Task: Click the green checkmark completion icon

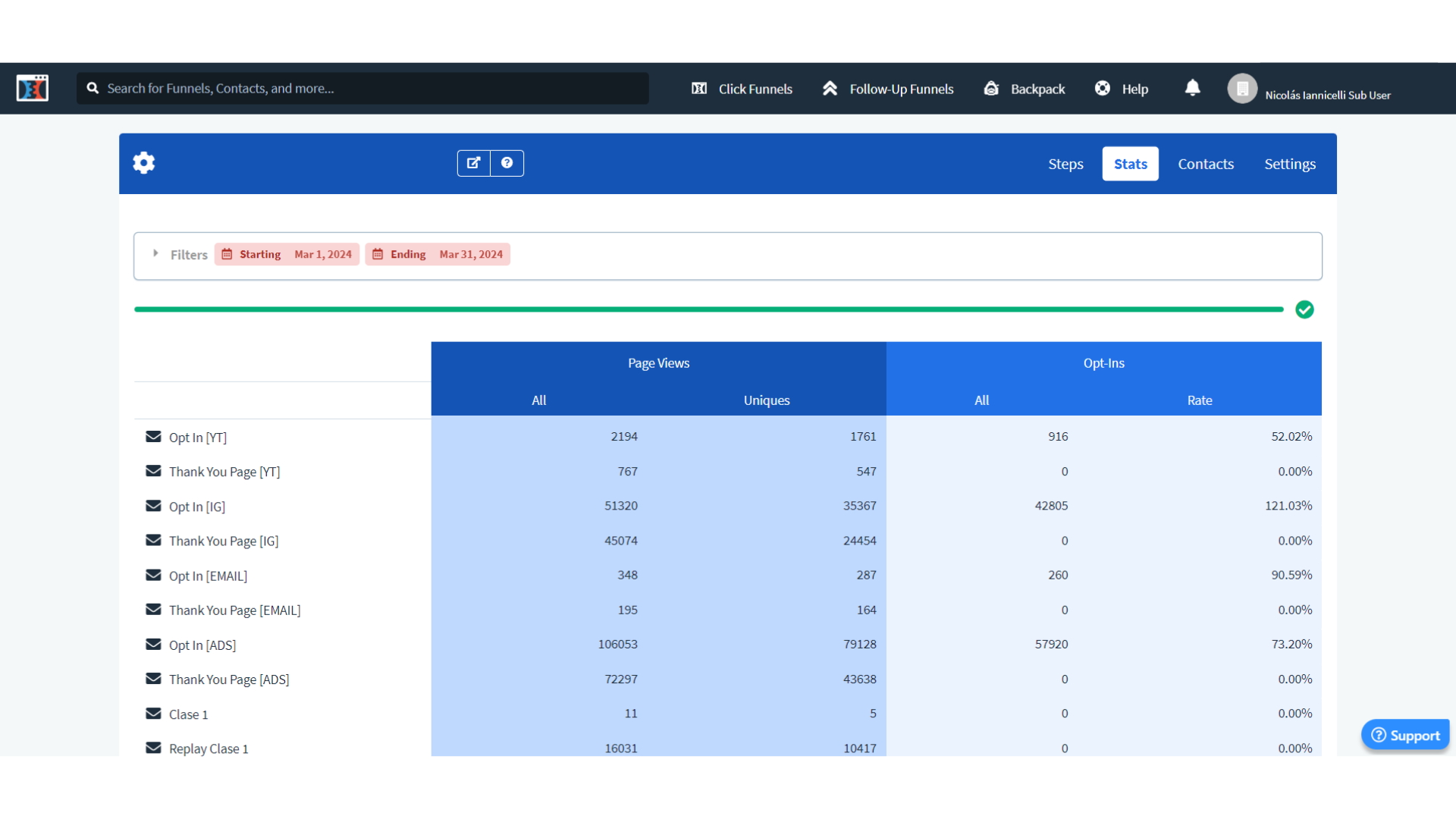Action: click(1304, 309)
